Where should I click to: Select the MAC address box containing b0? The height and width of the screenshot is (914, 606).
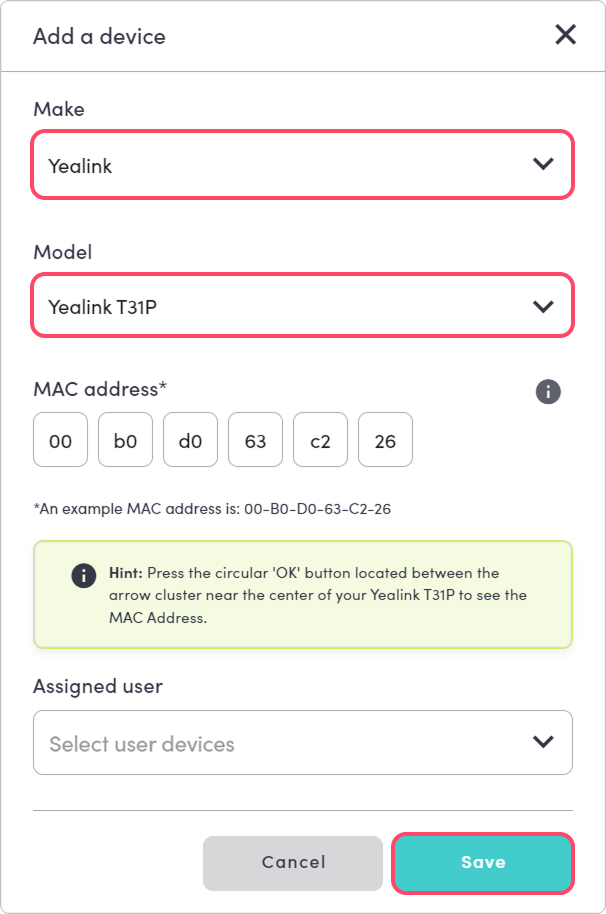click(x=125, y=440)
